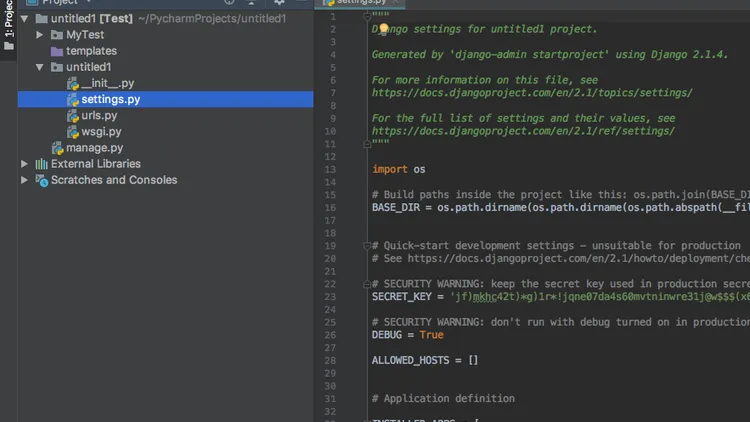Viewport: 750px width, 422px height.
Task: Click the project root folder icon
Action: coord(42,19)
